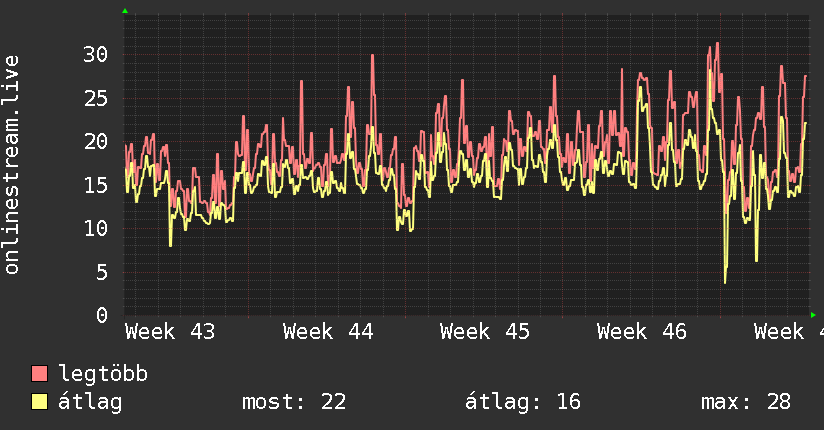
Task: Click the y-axis label 15
Action: (96, 185)
